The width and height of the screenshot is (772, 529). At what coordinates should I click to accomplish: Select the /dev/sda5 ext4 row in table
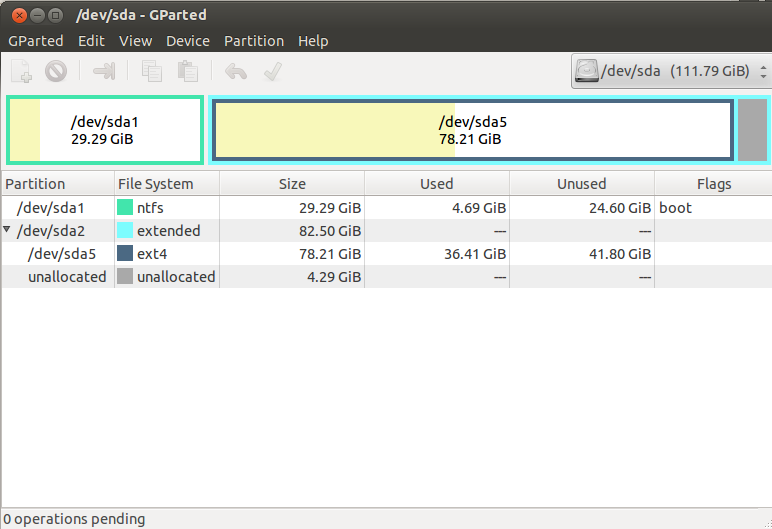point(300,254)
